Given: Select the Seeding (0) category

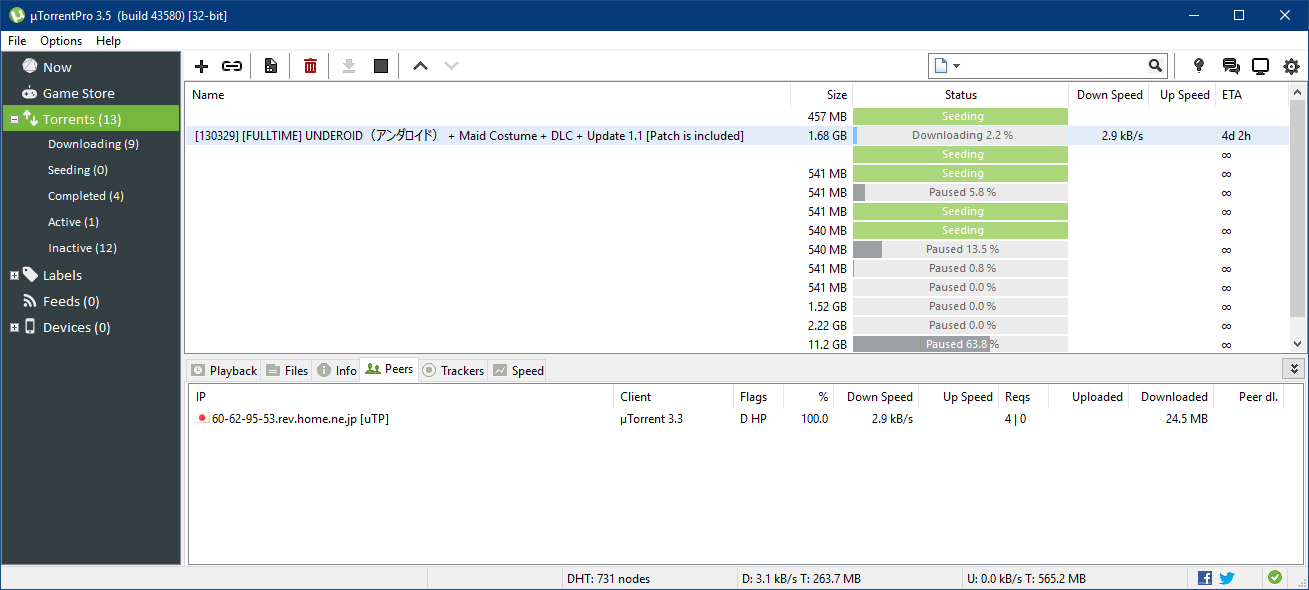Looking at the screenshot, I should [77, 170].
